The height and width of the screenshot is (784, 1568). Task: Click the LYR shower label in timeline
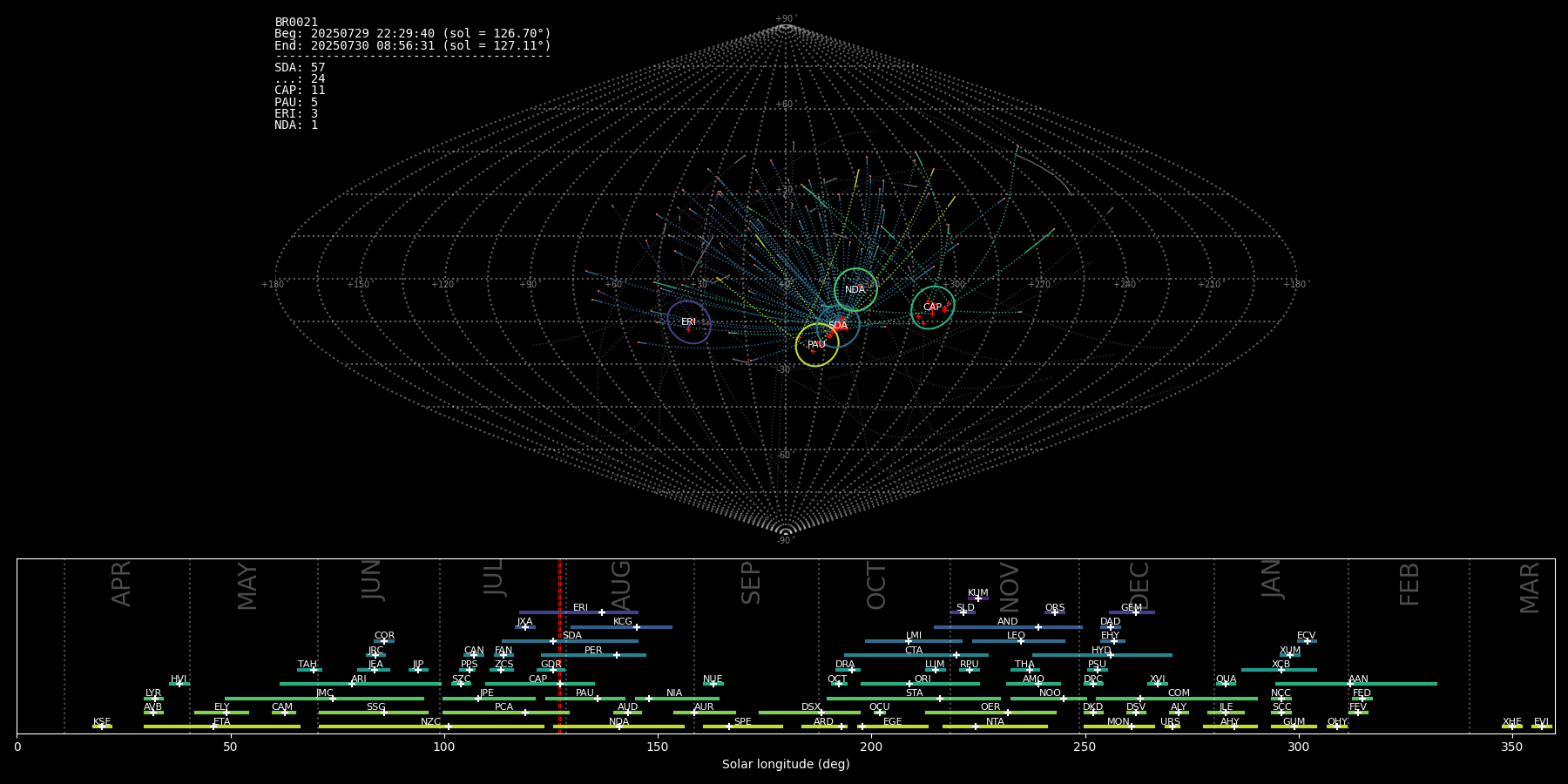coord(153,693)
